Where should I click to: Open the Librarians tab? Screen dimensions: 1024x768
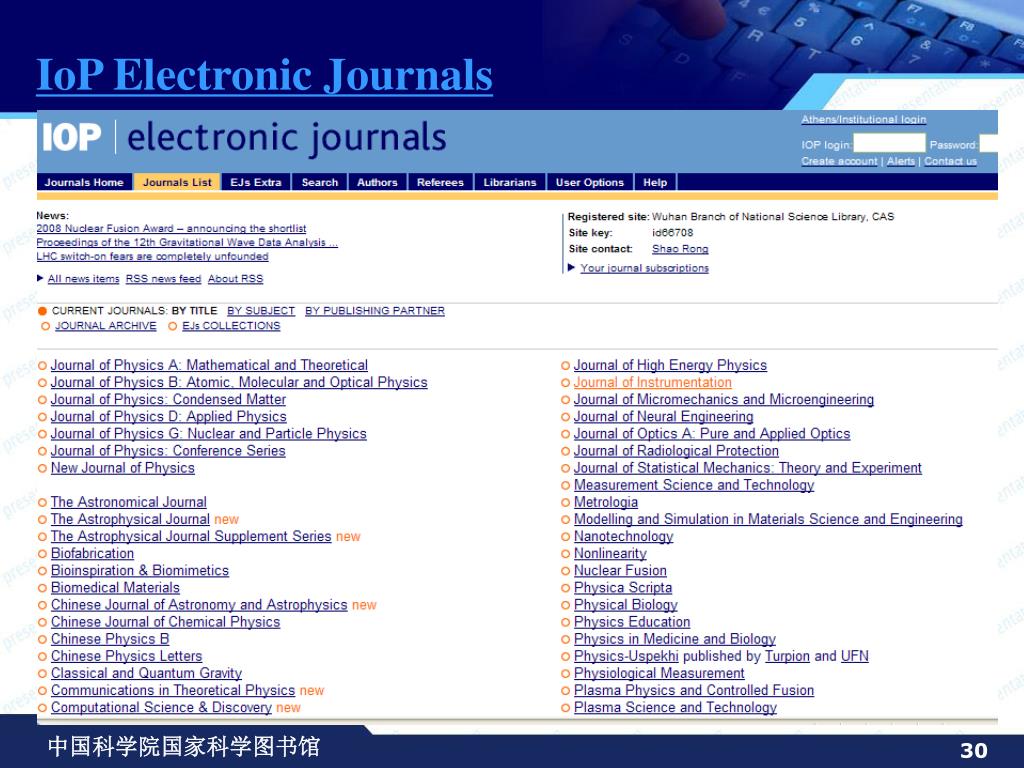[x=509, y=182]
